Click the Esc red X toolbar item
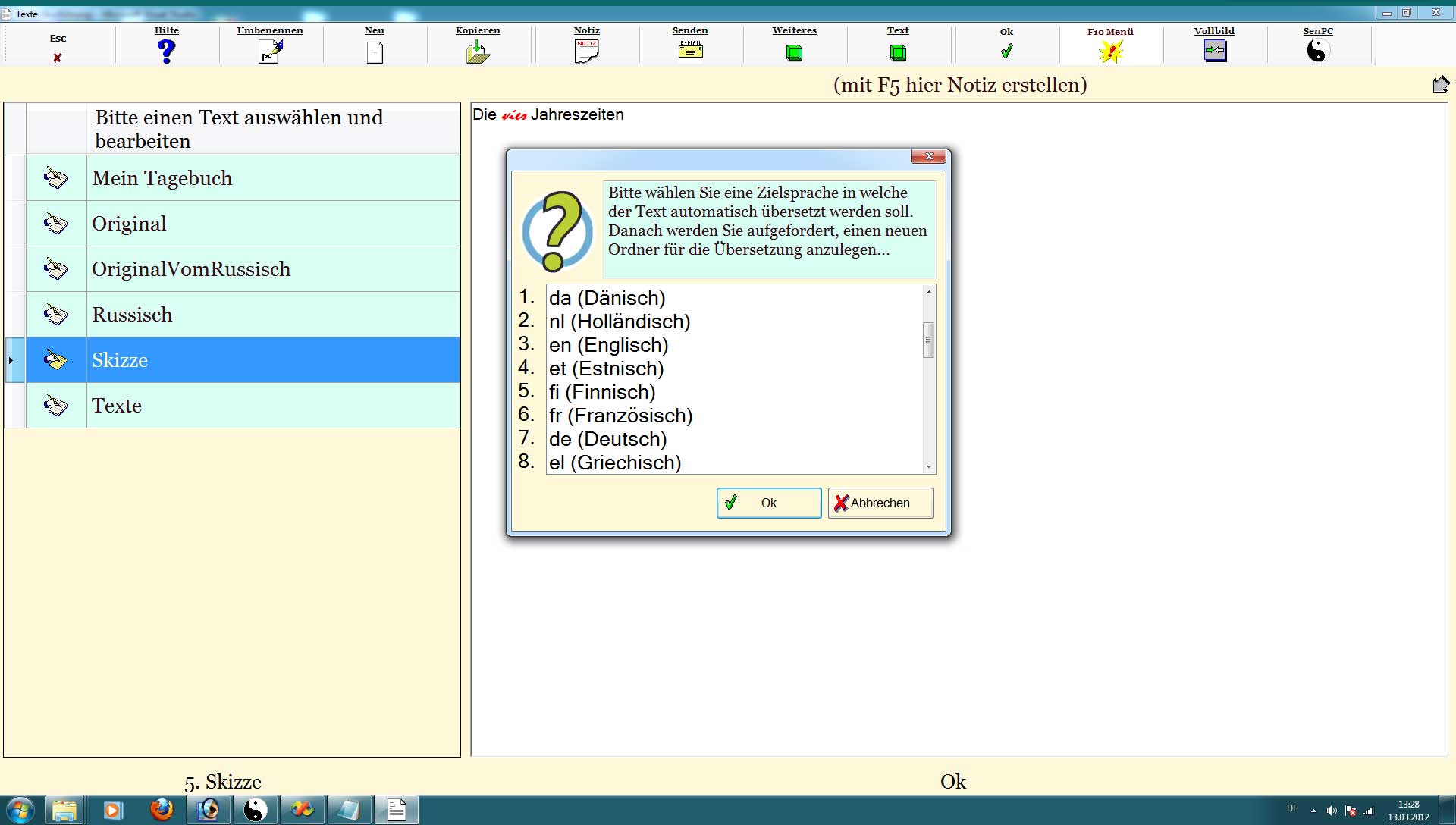1456x825 pixels. coord(58,57)
